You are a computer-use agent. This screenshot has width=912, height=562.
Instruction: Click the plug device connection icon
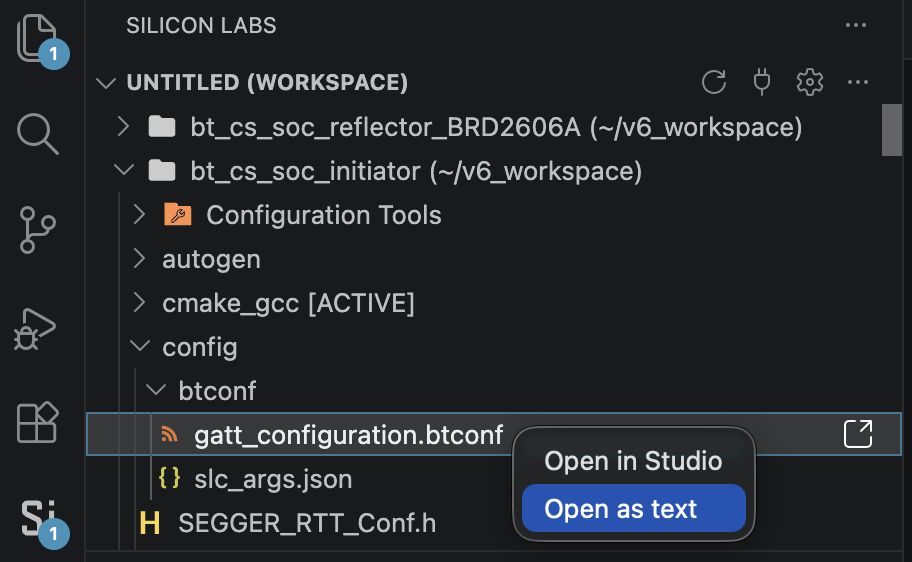[x=761, y=82]
